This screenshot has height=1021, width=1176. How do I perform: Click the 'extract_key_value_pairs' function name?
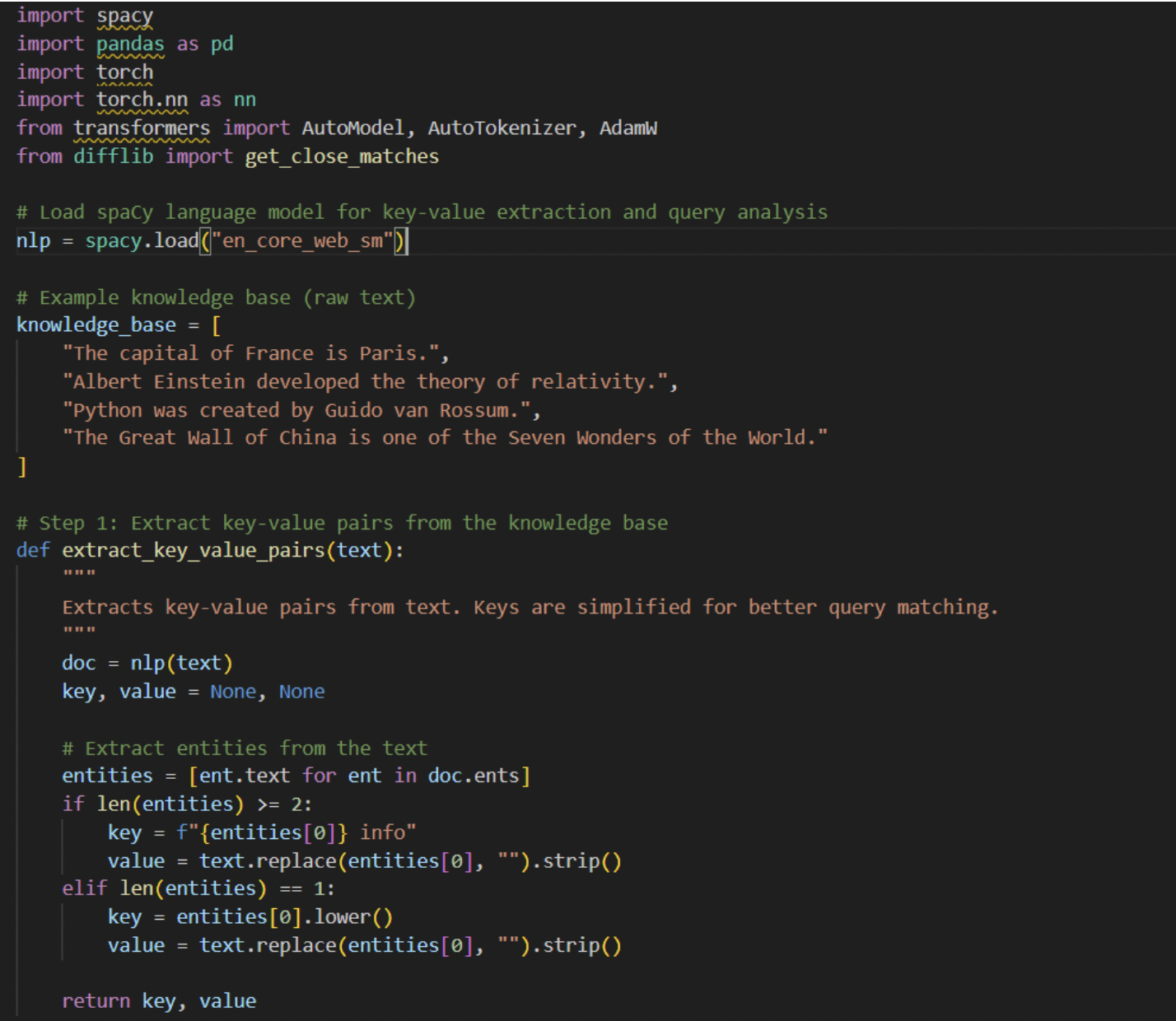194,551
